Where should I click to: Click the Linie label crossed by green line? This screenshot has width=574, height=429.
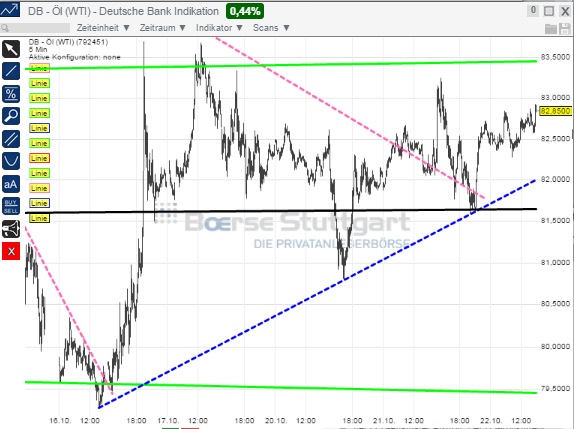39,68
